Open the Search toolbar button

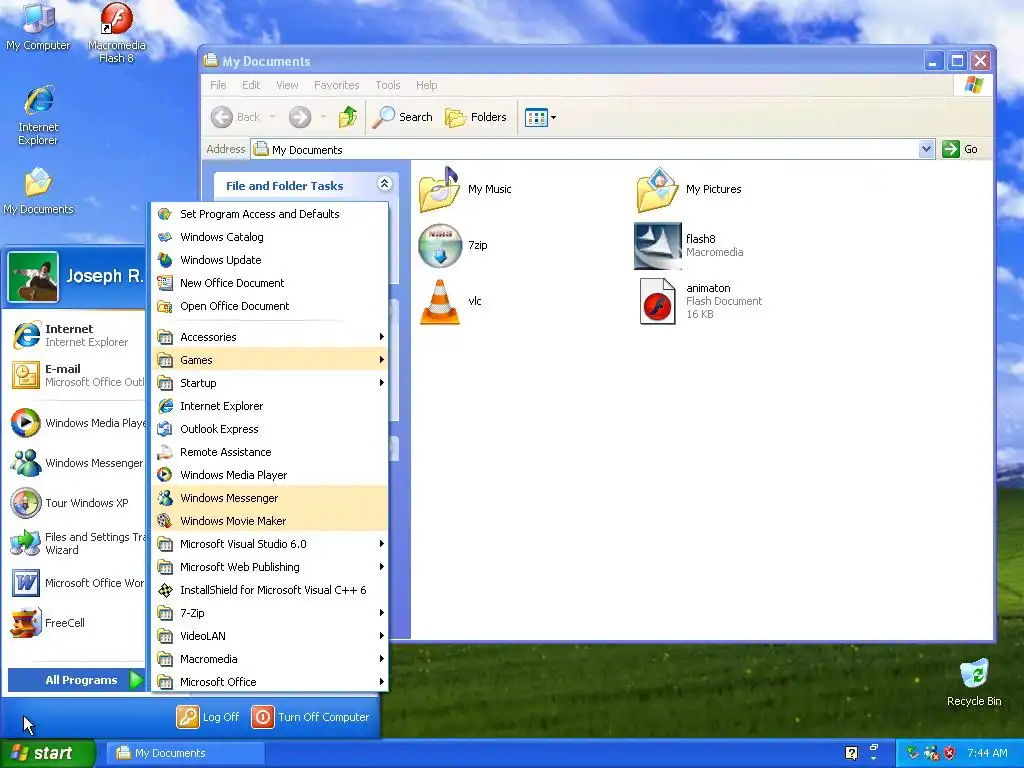[403, 117]
